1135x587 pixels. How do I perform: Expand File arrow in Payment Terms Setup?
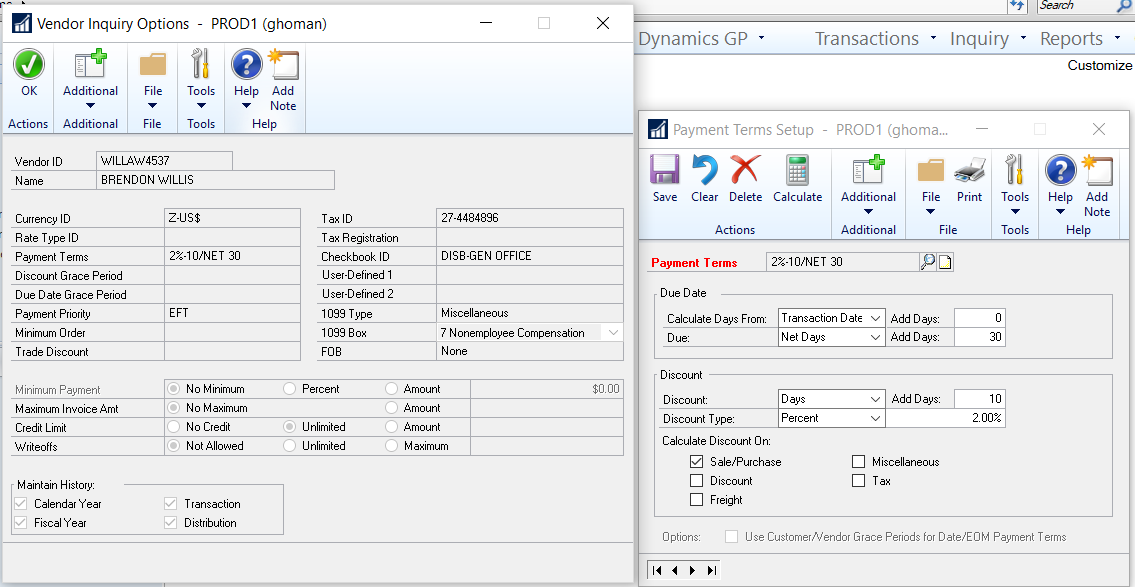pos(931,211)
